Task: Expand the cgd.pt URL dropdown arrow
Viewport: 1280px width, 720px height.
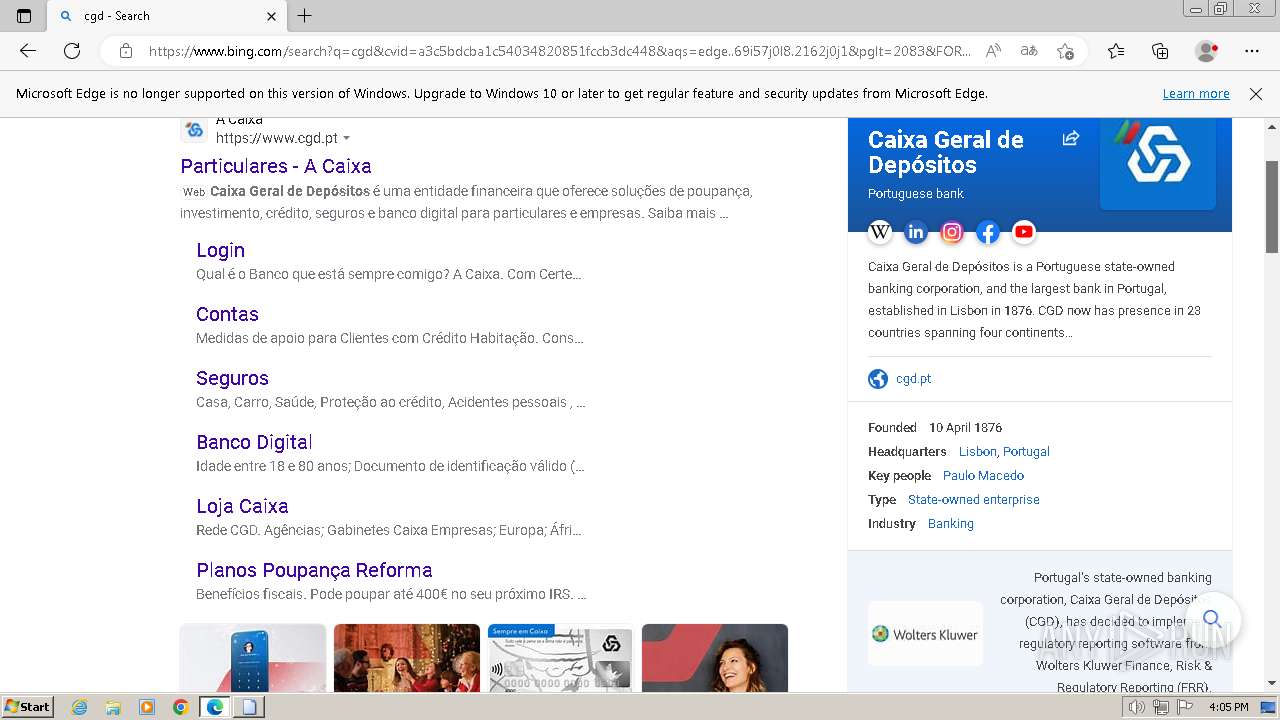Action: pyautogui.click(x=346, y=138)
